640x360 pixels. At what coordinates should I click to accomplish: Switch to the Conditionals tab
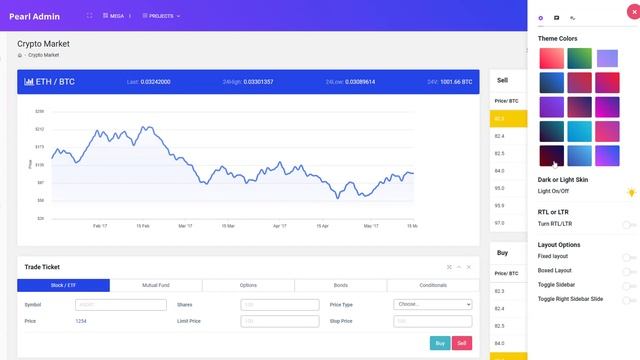point(433,285)
